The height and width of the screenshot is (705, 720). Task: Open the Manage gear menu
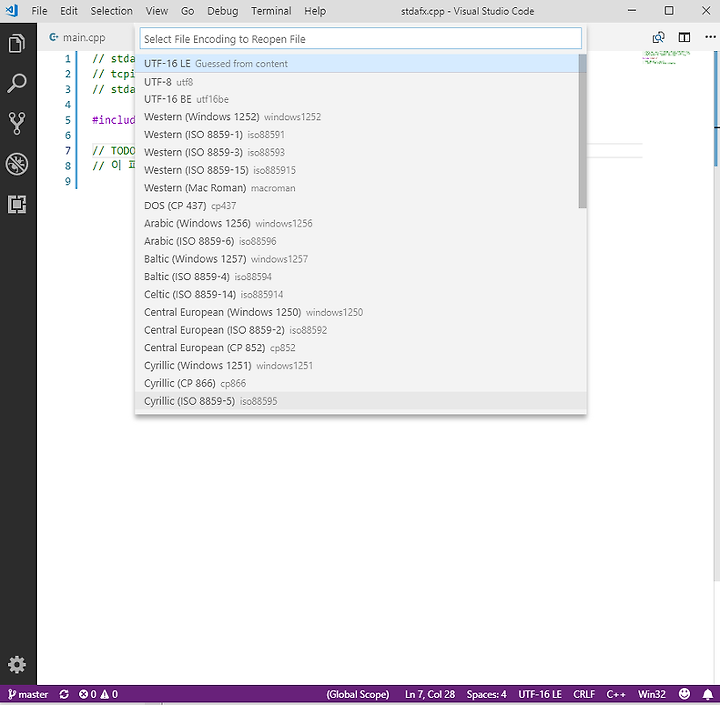(x=17, y=664)
